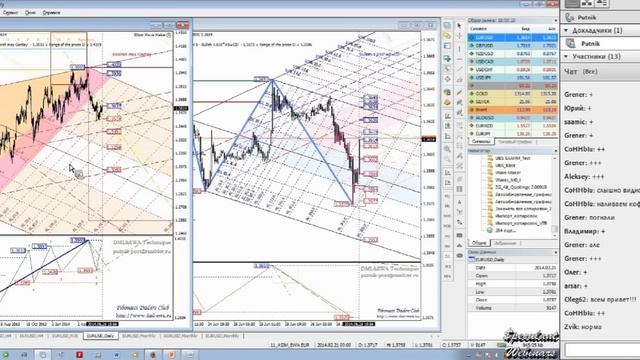Viewport: 640px width, 360px height.
Task: Select the GBPUSD row in Market Watch
Action: [512, 46]
